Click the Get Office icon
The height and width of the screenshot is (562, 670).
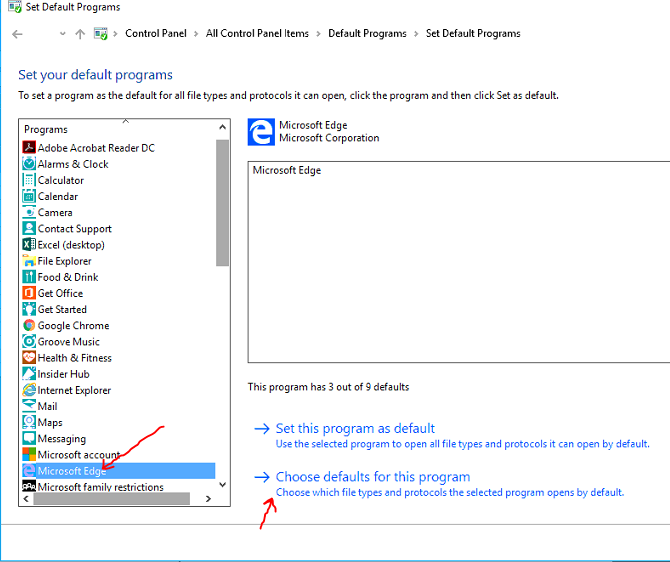pos(29,293)
